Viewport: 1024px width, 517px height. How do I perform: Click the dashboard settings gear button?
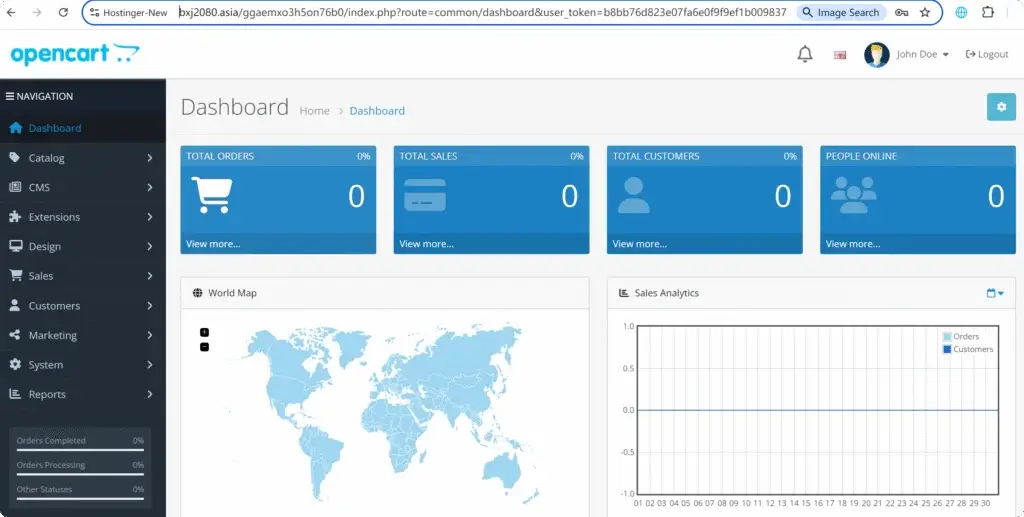tap(1000, 107)
